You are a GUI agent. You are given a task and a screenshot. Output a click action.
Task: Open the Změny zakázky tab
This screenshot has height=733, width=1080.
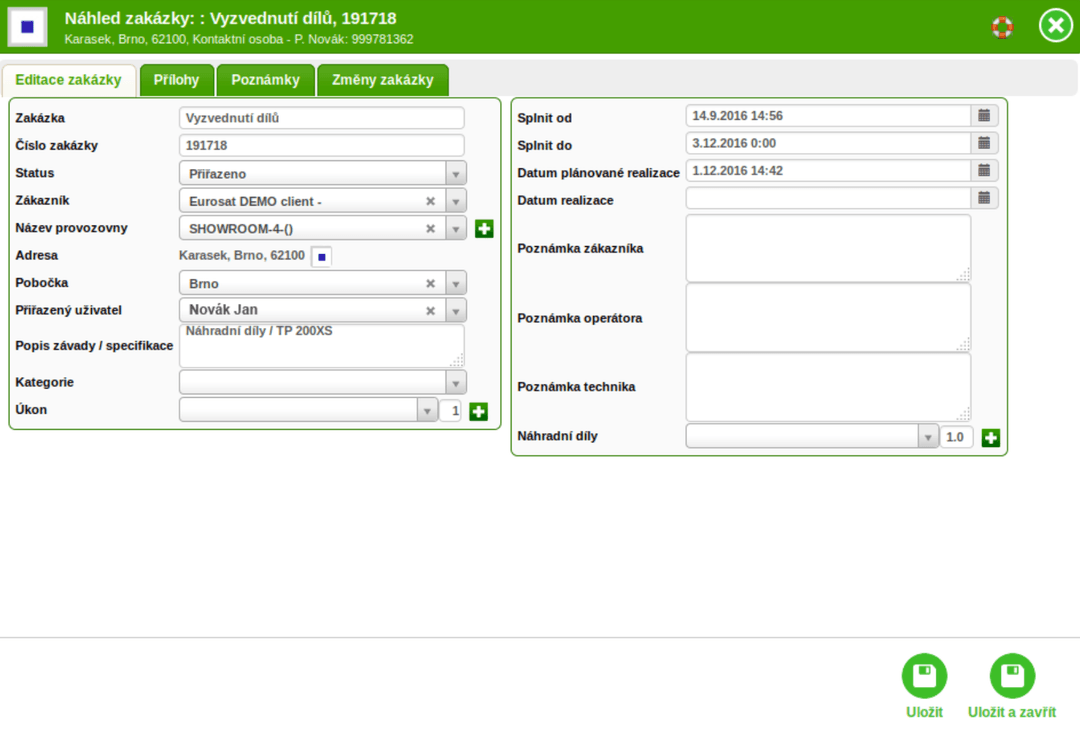click(383, 80)
